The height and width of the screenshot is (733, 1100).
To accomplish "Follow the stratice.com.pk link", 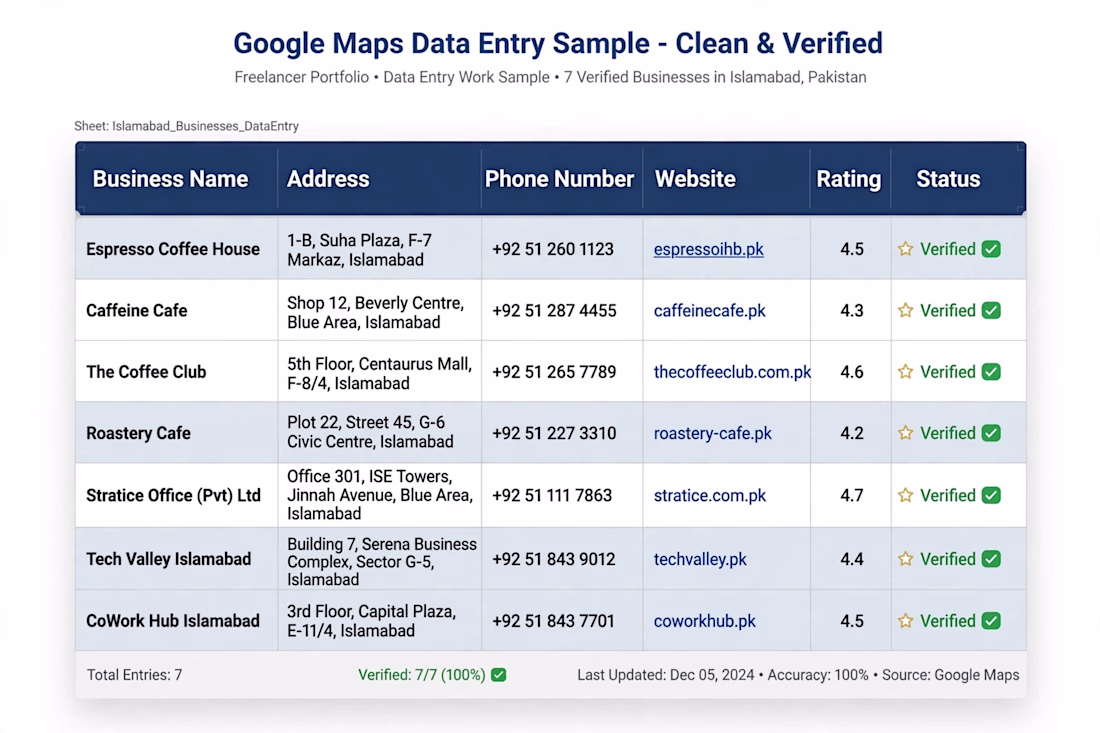I will coord(710,495).
